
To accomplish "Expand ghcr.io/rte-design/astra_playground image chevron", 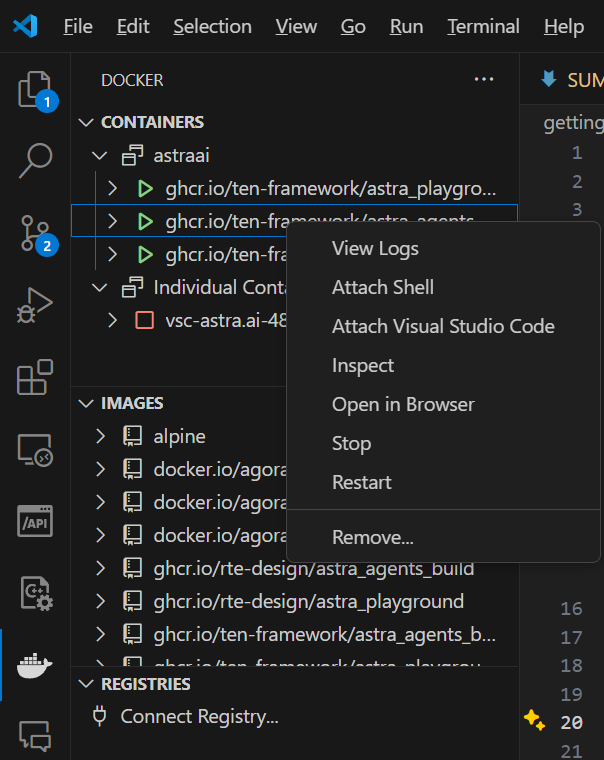I will click(100, 602).
